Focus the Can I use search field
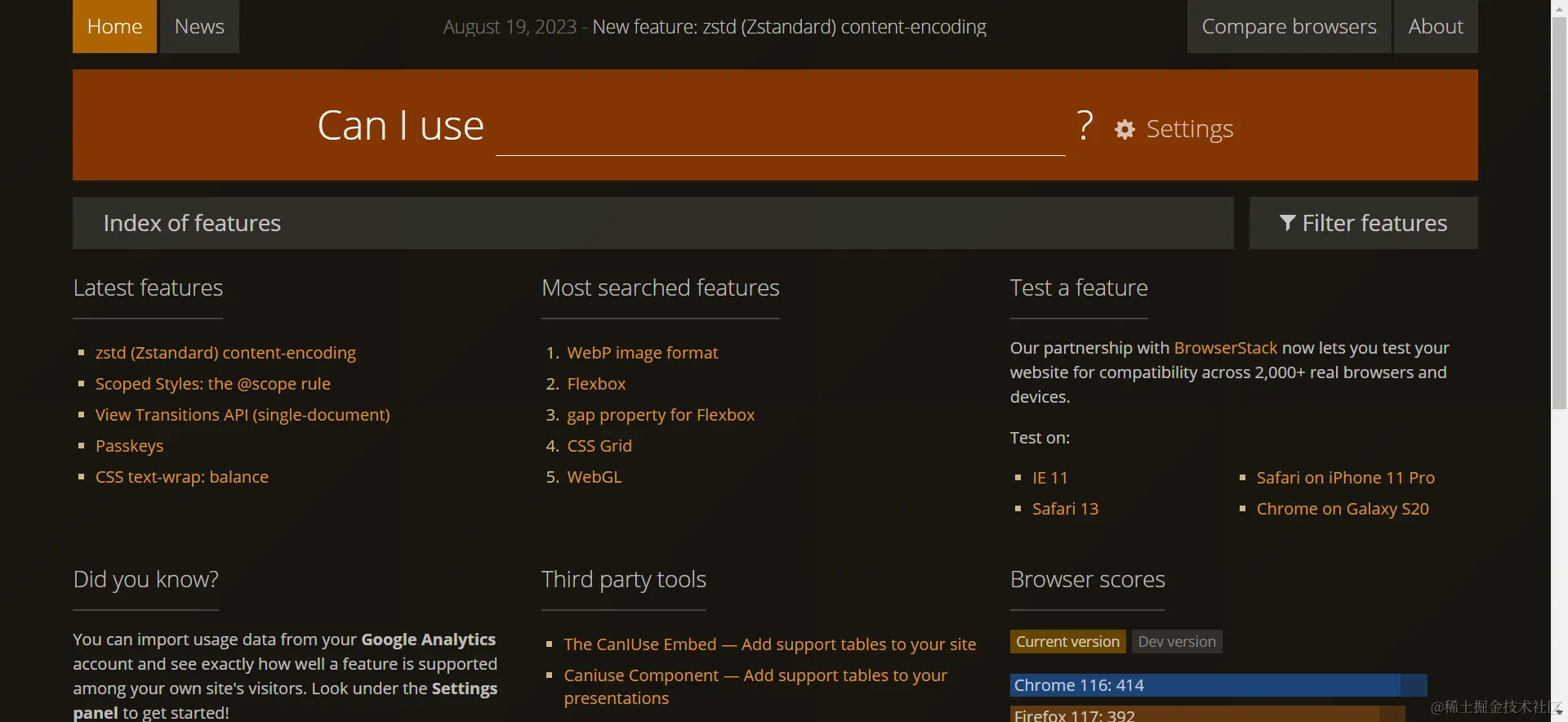This screenshot has height=722, width=1568. (x=780, y=129)
